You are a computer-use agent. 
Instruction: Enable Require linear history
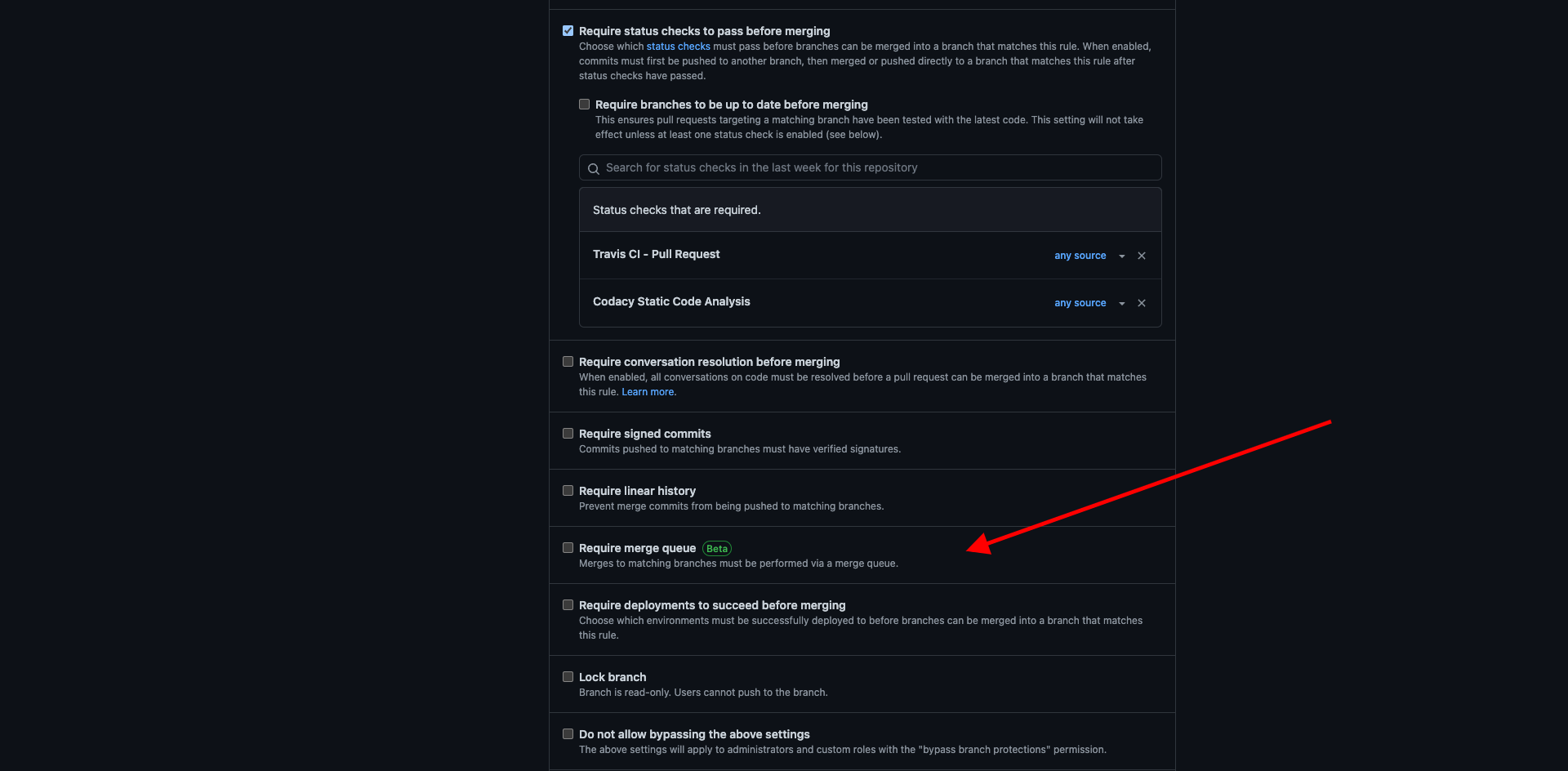[568, 490]
